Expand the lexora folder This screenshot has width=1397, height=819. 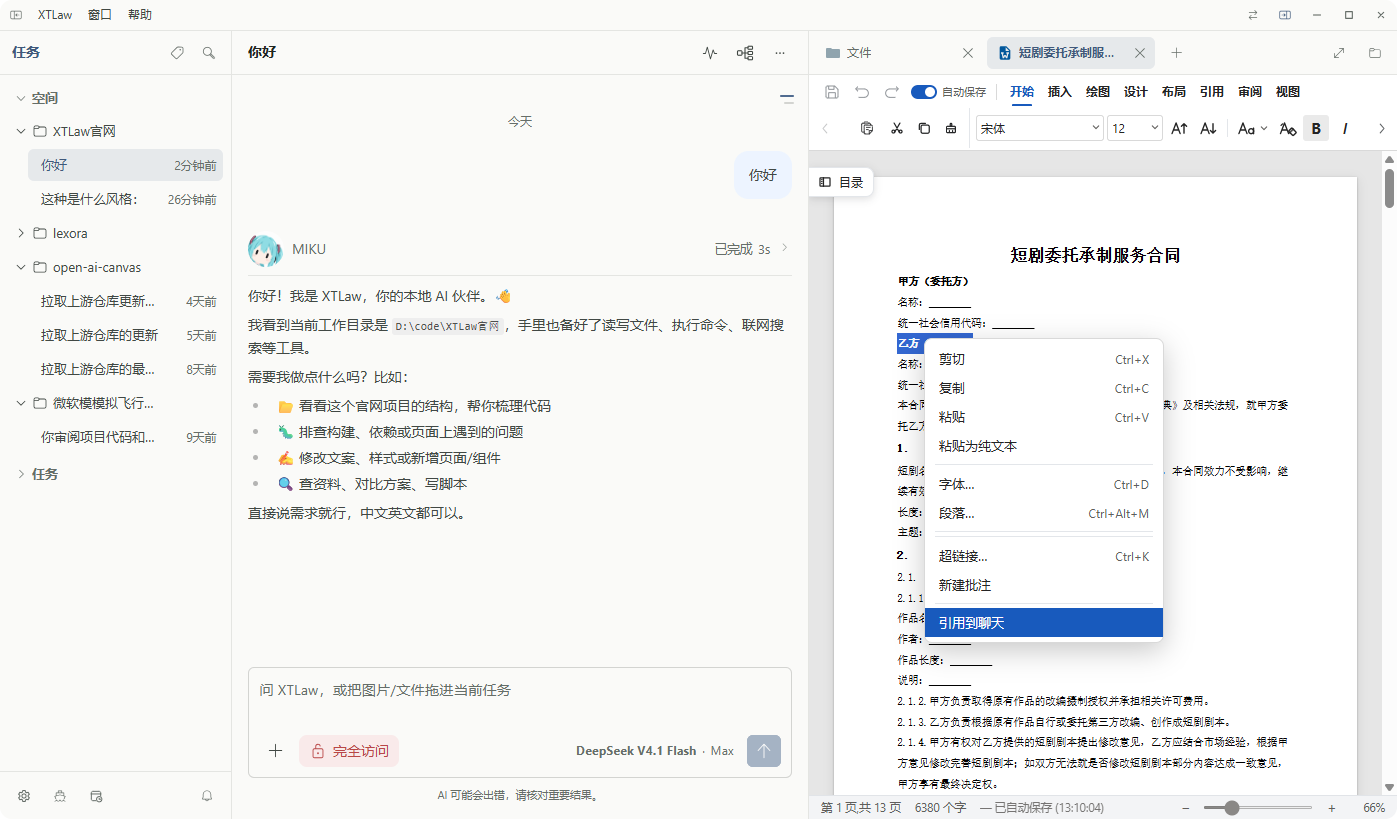coord(22,233)
